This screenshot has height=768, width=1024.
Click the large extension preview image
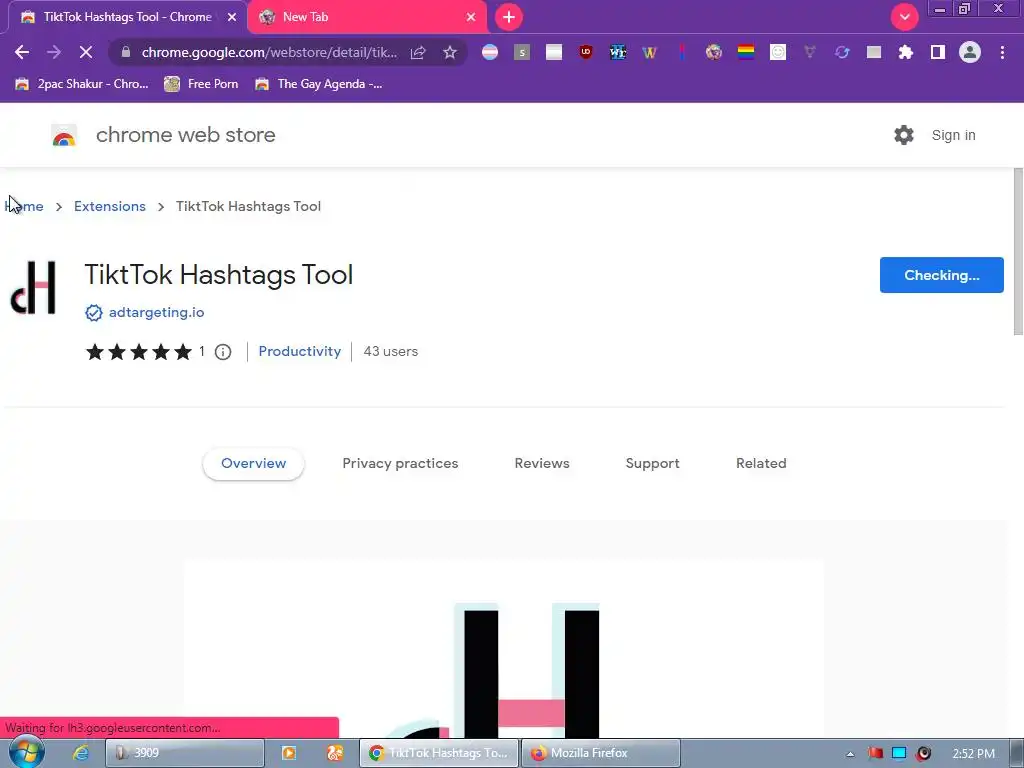tap(504, 648)
